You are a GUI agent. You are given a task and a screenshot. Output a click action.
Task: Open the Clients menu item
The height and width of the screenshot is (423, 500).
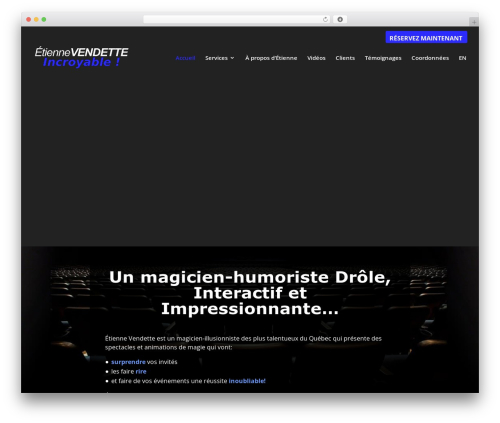[x=345, y=58]
